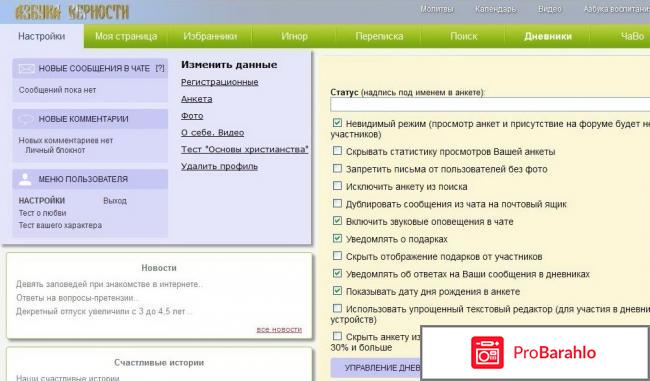Check Исключить анкету из поиска
Image resolution: width=650 pixels, height=381 pixels.
pyautogui.click(x=337, y=186)
